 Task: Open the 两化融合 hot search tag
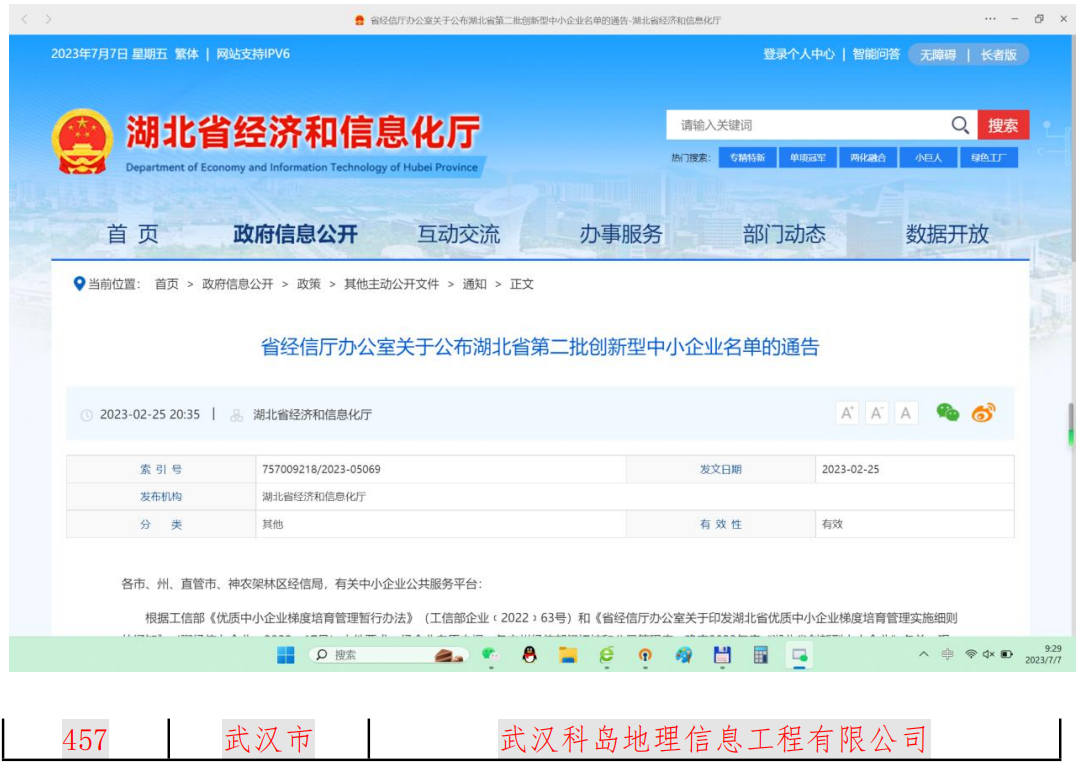[868, 158]
